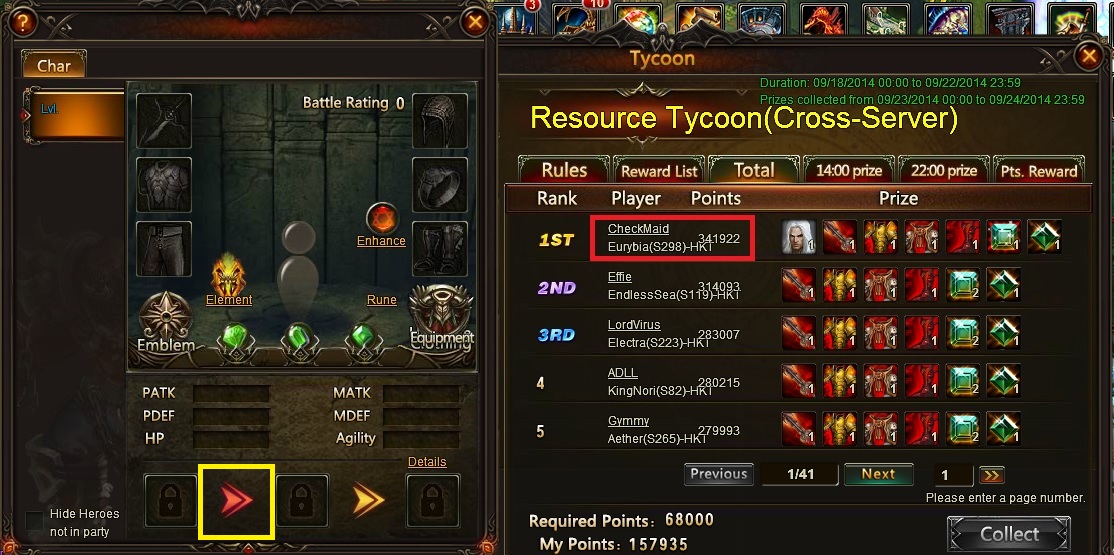Toggle Hide Heroes not in party checkbox
The width and height of the screenshot is (1114, 555).
click(x=34, y=520)
